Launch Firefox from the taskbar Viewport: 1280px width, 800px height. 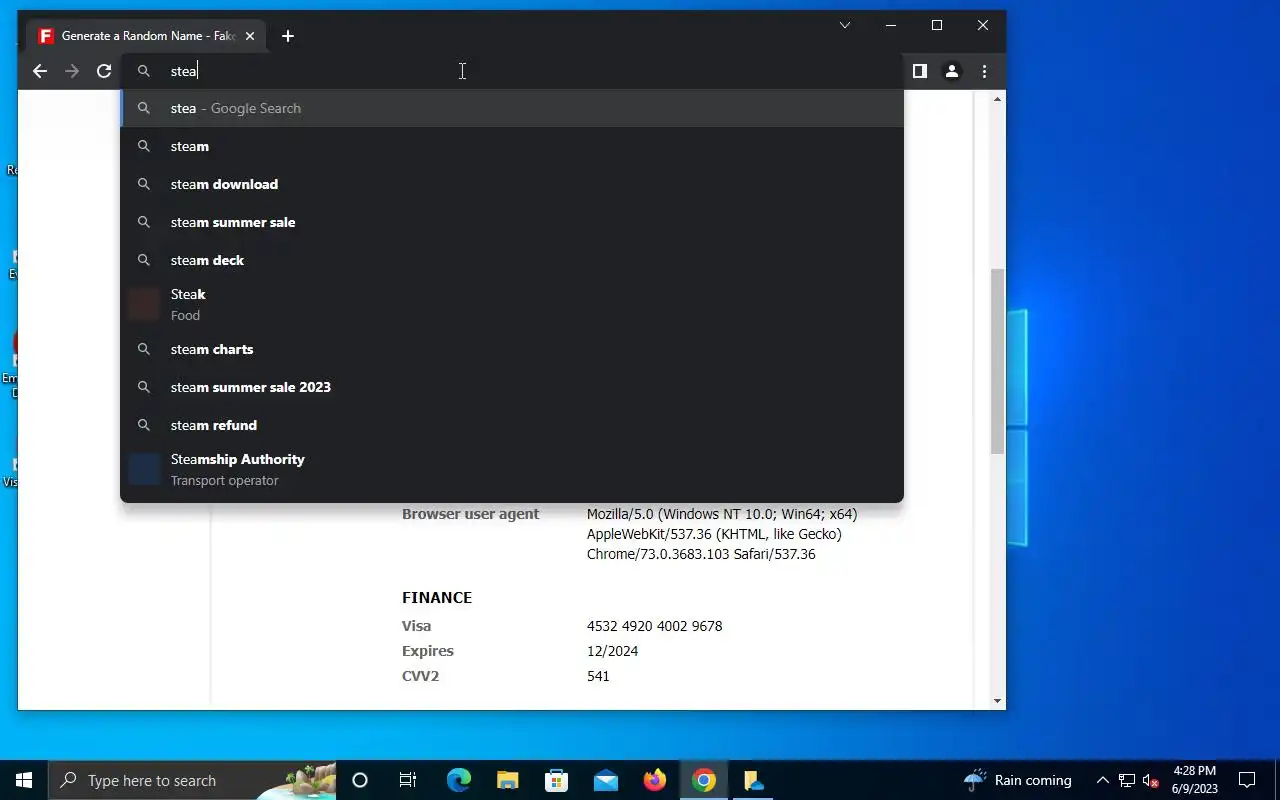click(x=655, y=780)
